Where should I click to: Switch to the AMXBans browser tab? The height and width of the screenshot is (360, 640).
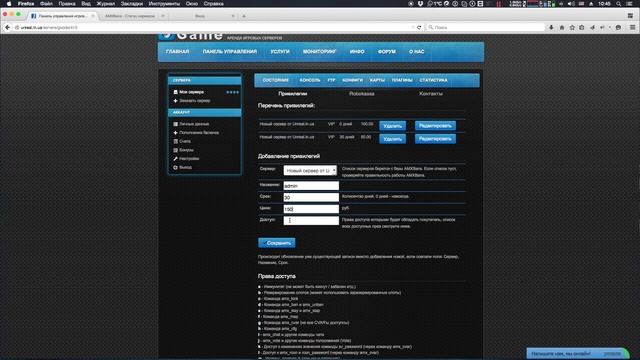point(130,16)
